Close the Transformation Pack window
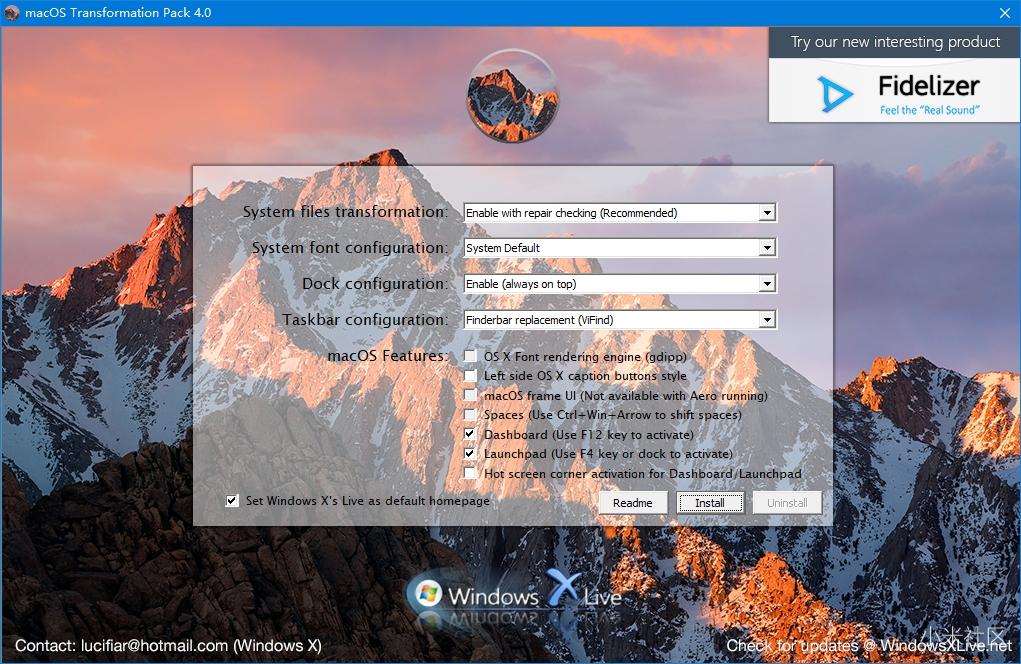 coord(1005,13)
